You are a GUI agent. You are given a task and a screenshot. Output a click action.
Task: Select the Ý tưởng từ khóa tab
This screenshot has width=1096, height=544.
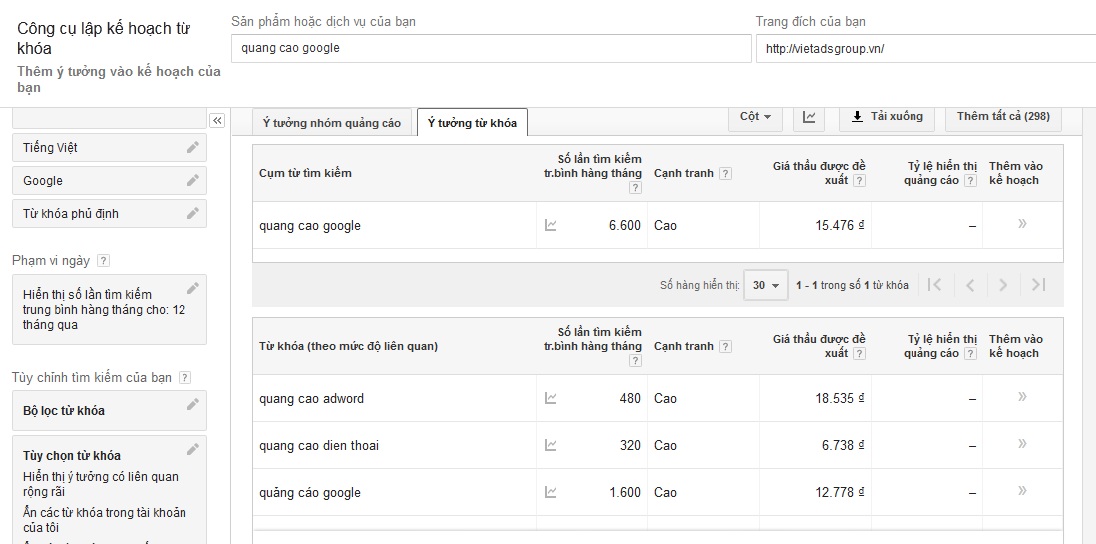(x=473, y=123)
